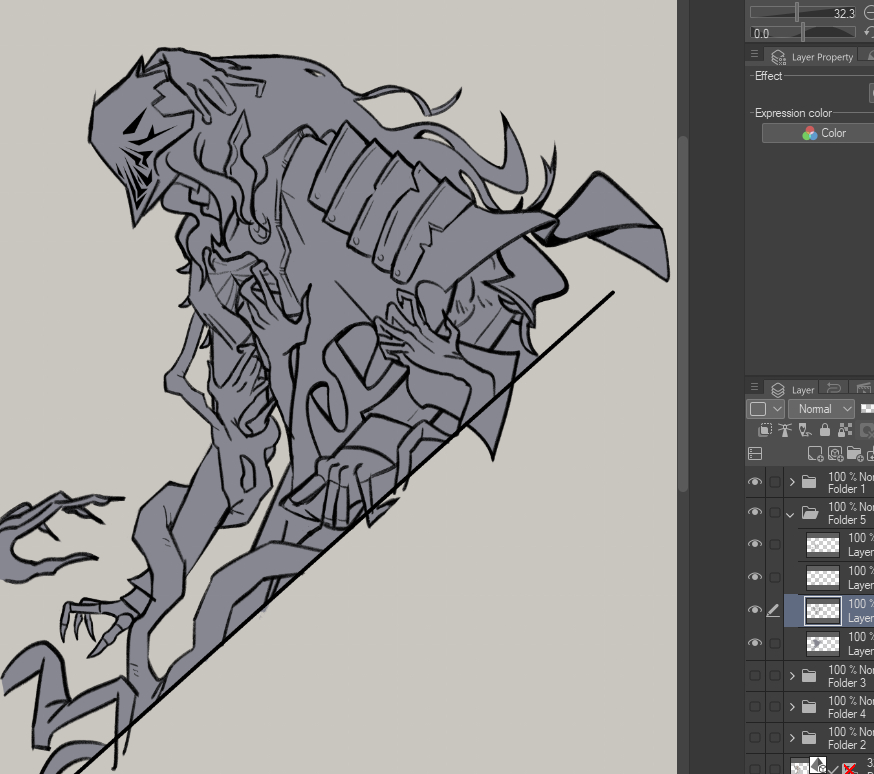Click the Clip to Layer Below icon

[x=765, y=430]
